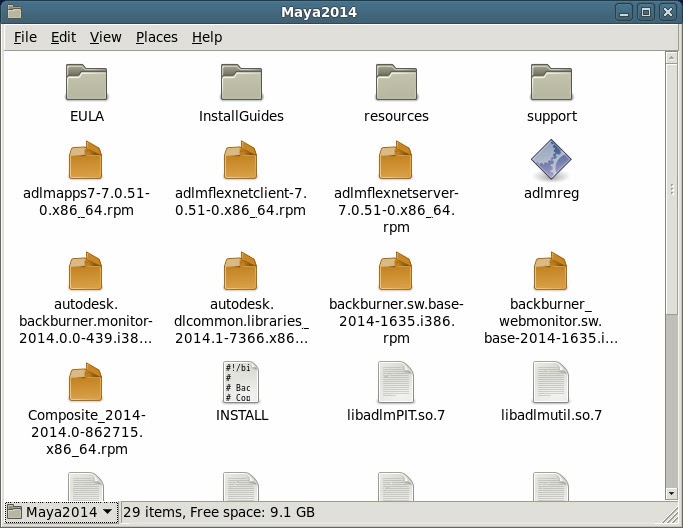The height and width of the screenshot is (528, 683).
Task: Click adlmapps7-7.0.51-0.x86_64.rpm file name
Action: click(x=86, y=201)
